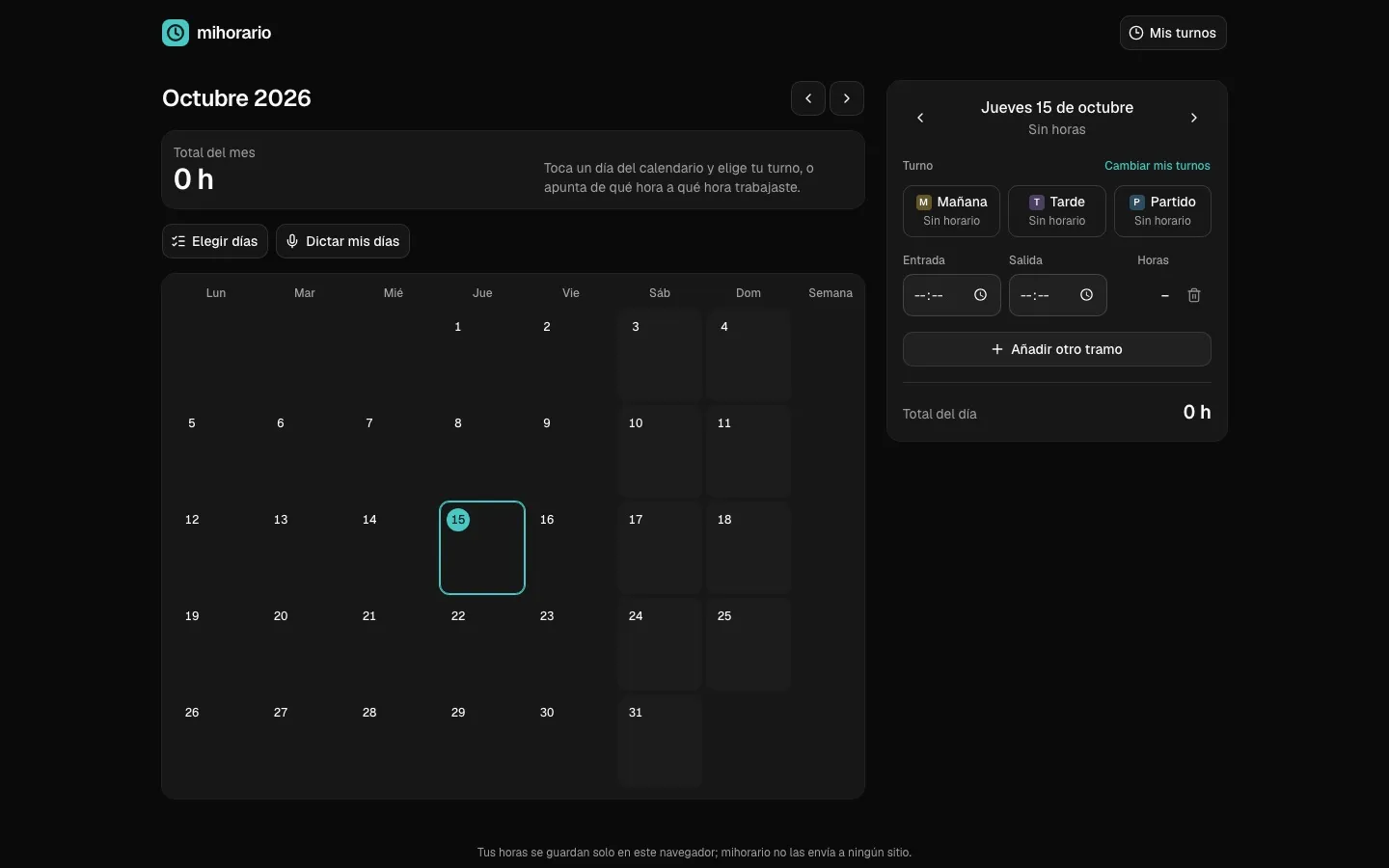Click the Jueves 15 de octubre title
This screenshot has height=868, width=1389.
[1057, 108]
